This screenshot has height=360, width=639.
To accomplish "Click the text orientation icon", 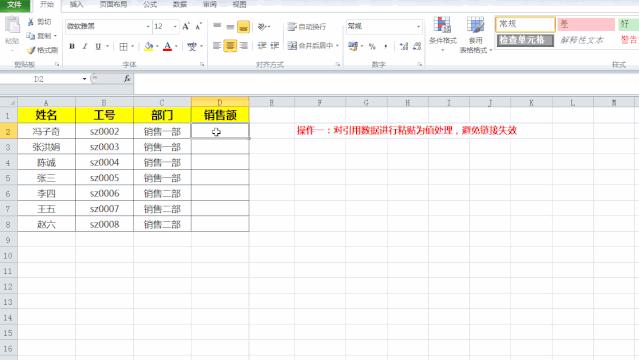I will (x=262, y=27).
